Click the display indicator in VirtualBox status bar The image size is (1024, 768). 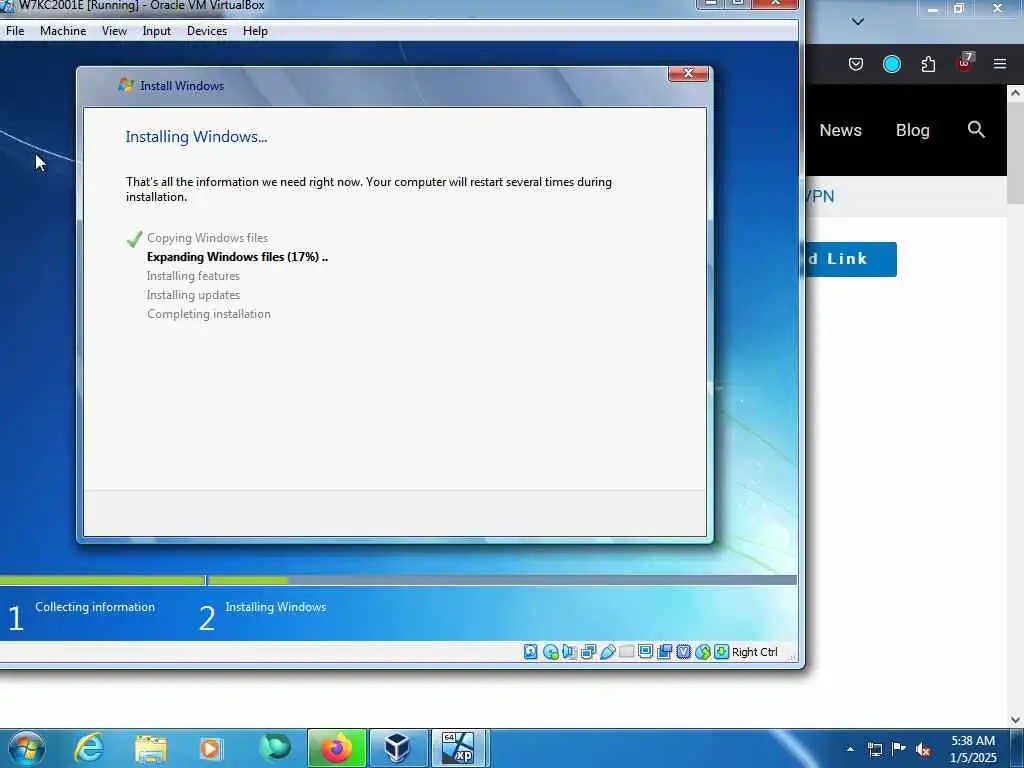(645, 652)
